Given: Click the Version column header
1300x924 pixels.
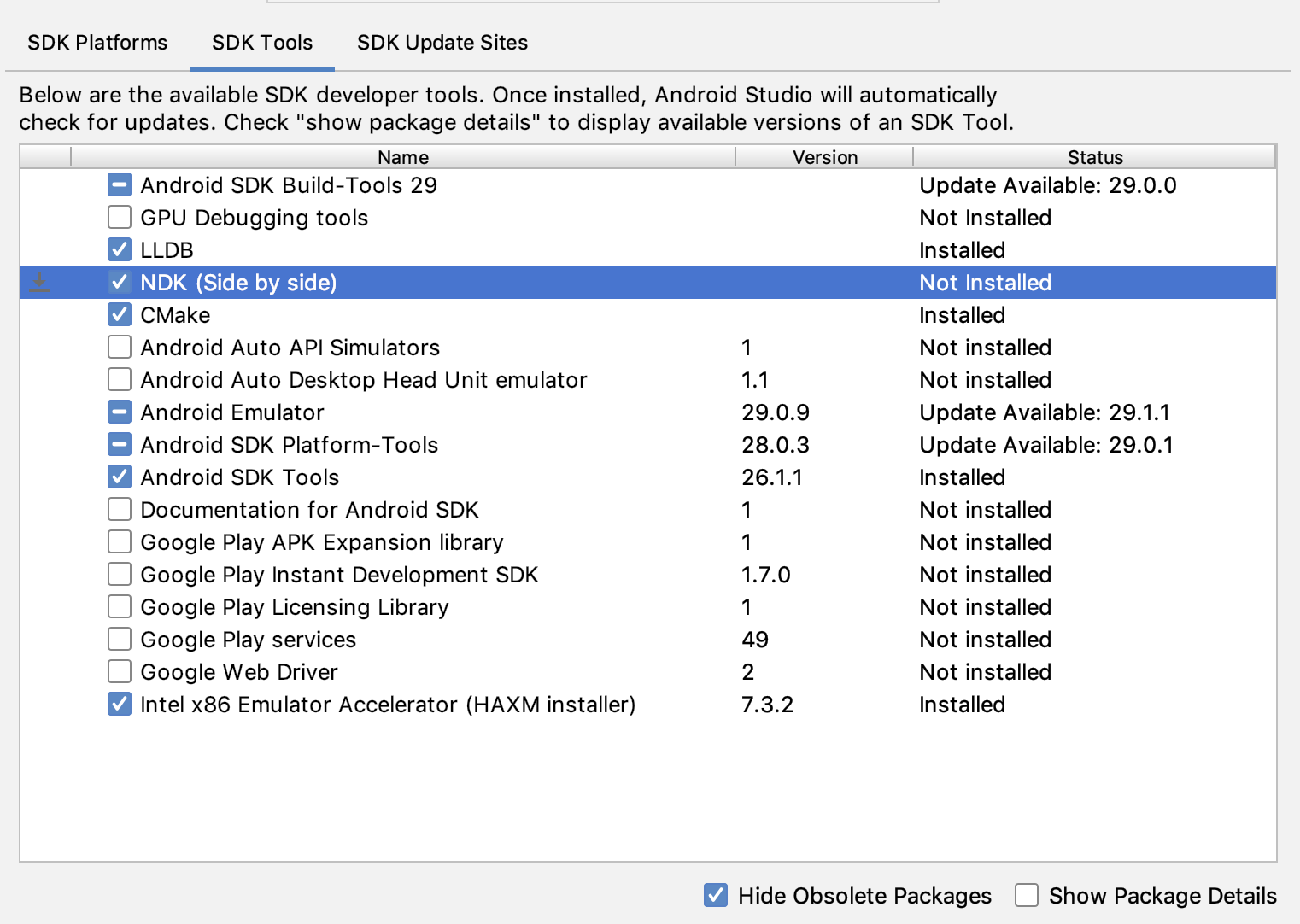Looking at the screenshot, I should tap(823, 157).
